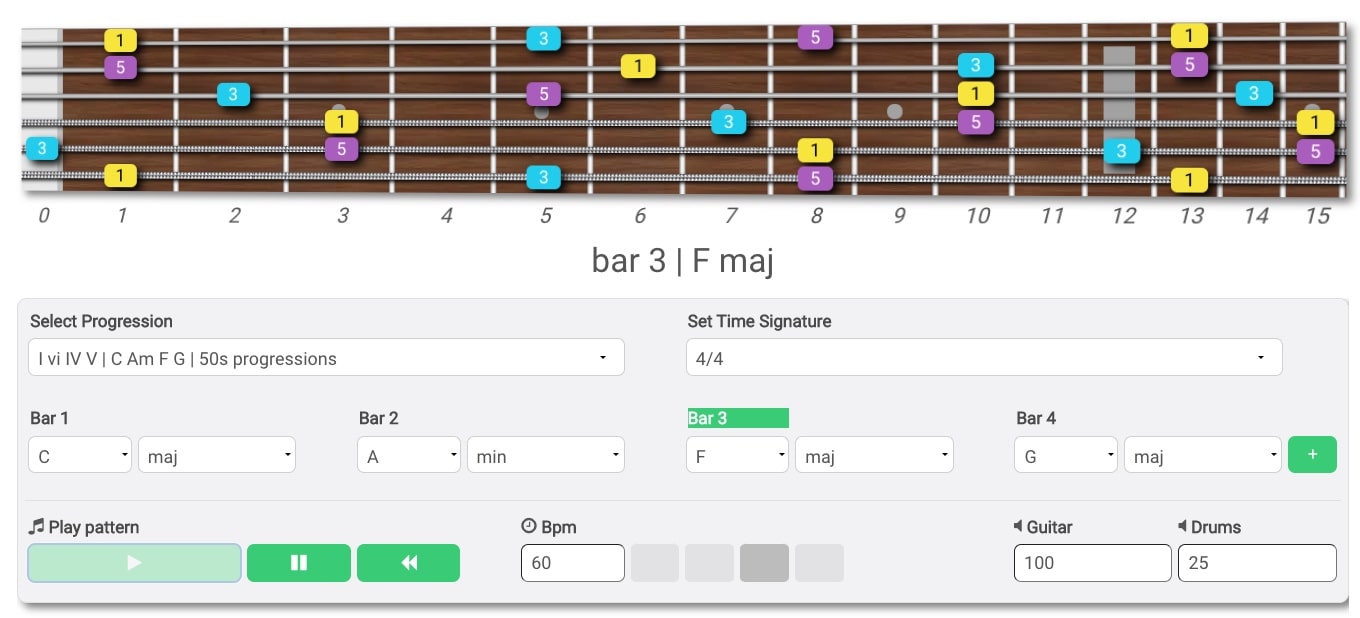The height and width of the screenshot is (618, 1360).
Task: Click the speaker icon beside the Drums label
Action: pyautogui.click(x=1185, y=527)
